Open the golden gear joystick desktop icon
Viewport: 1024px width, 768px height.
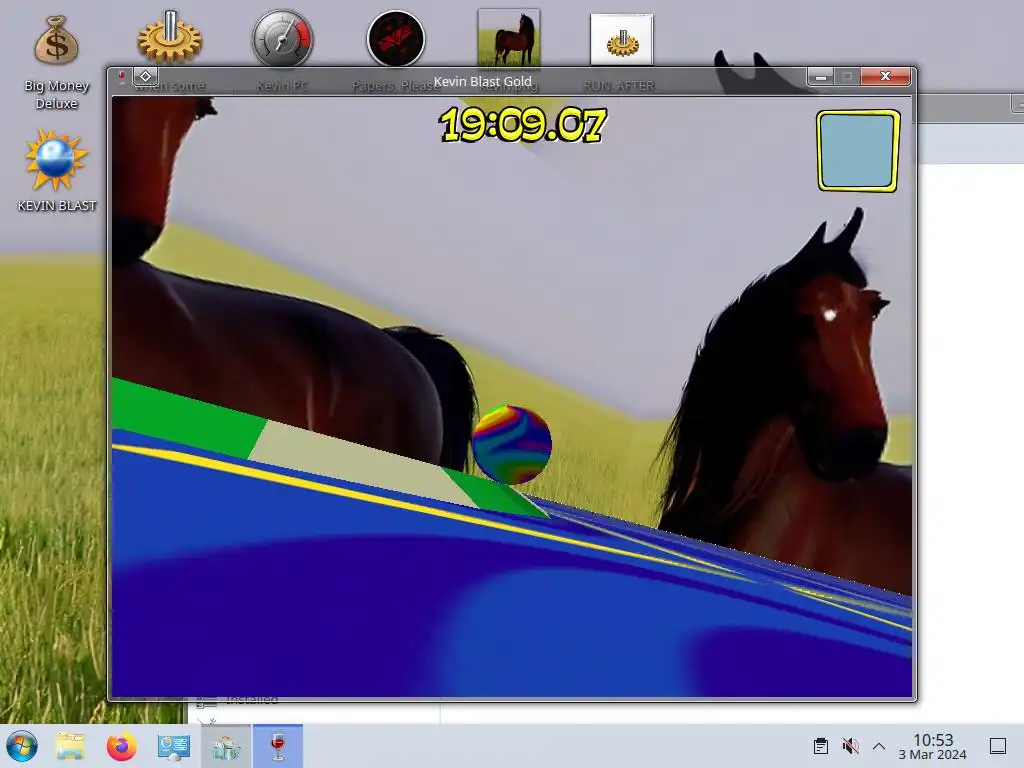tap(170, 39)
